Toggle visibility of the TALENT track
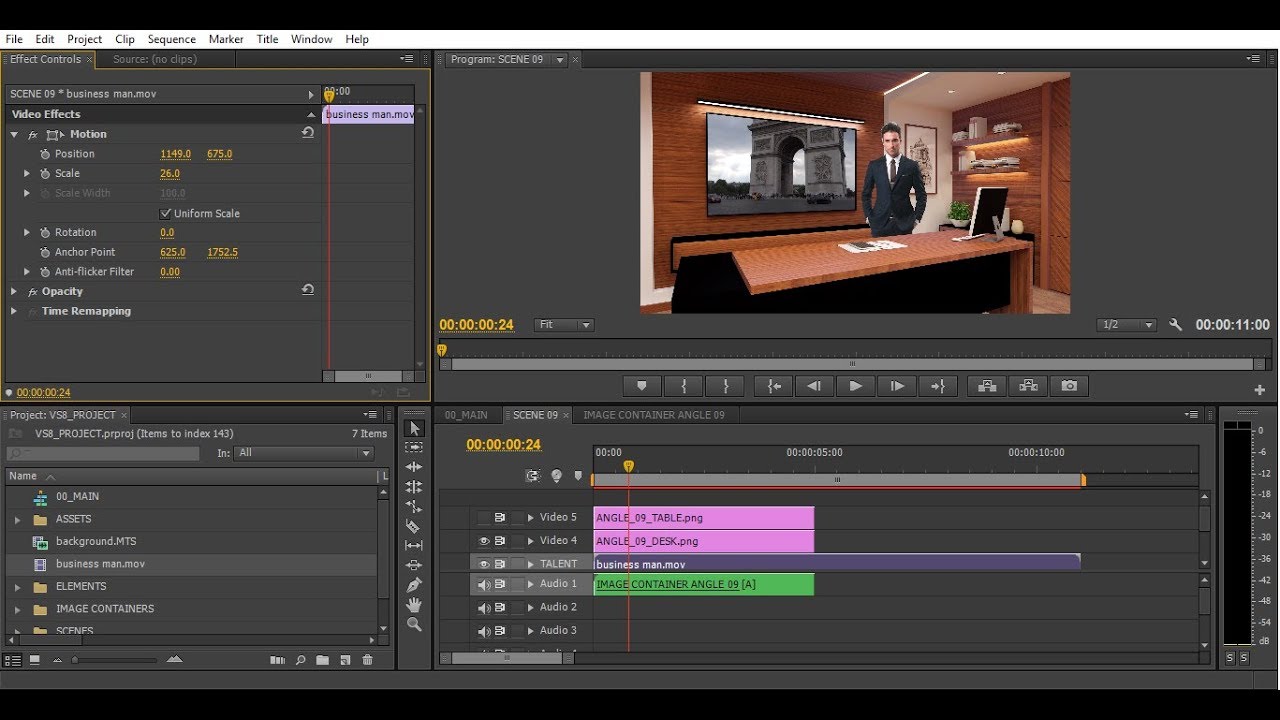 tap(484, 564)
